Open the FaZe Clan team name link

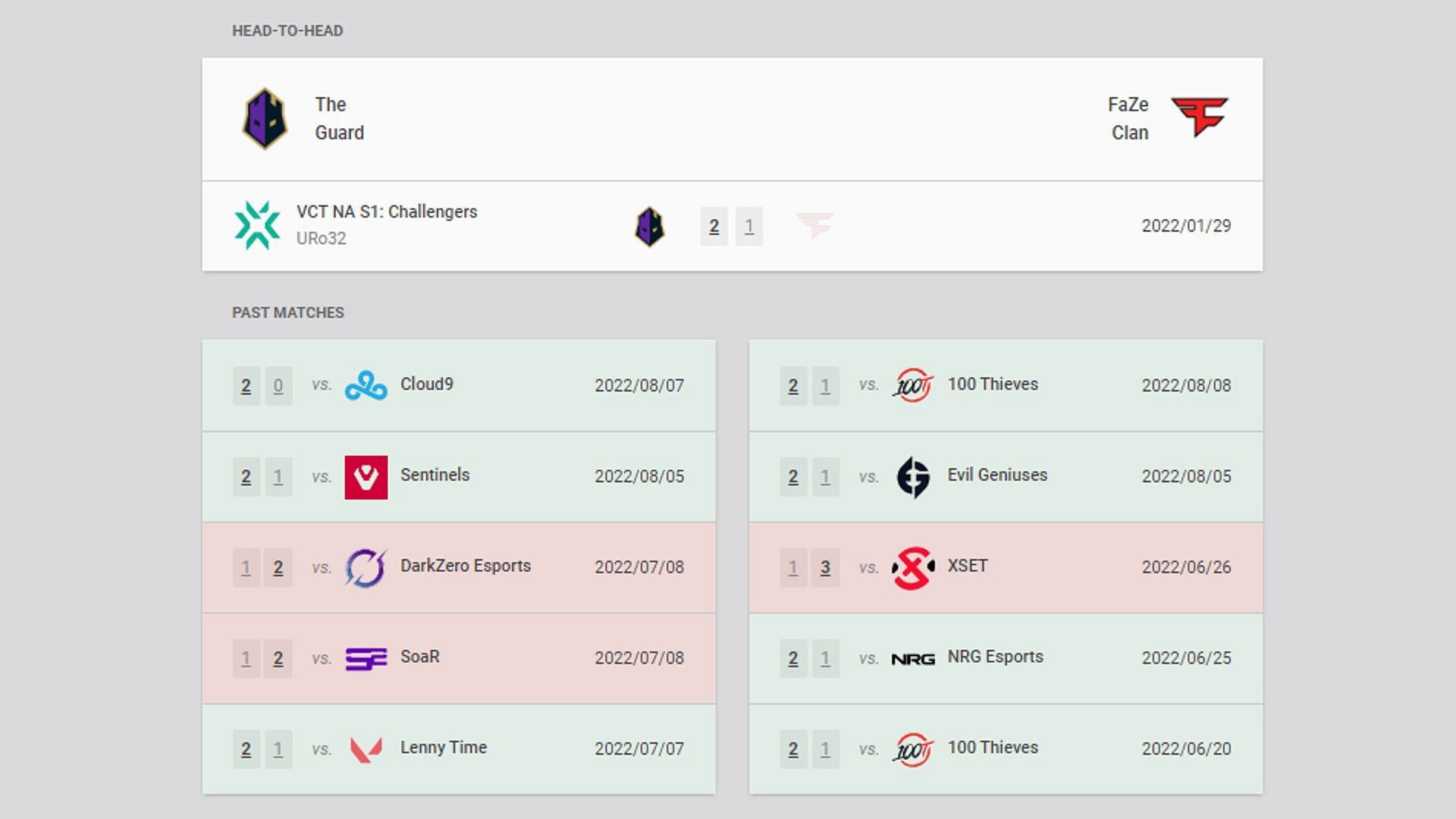point(1128,118)
